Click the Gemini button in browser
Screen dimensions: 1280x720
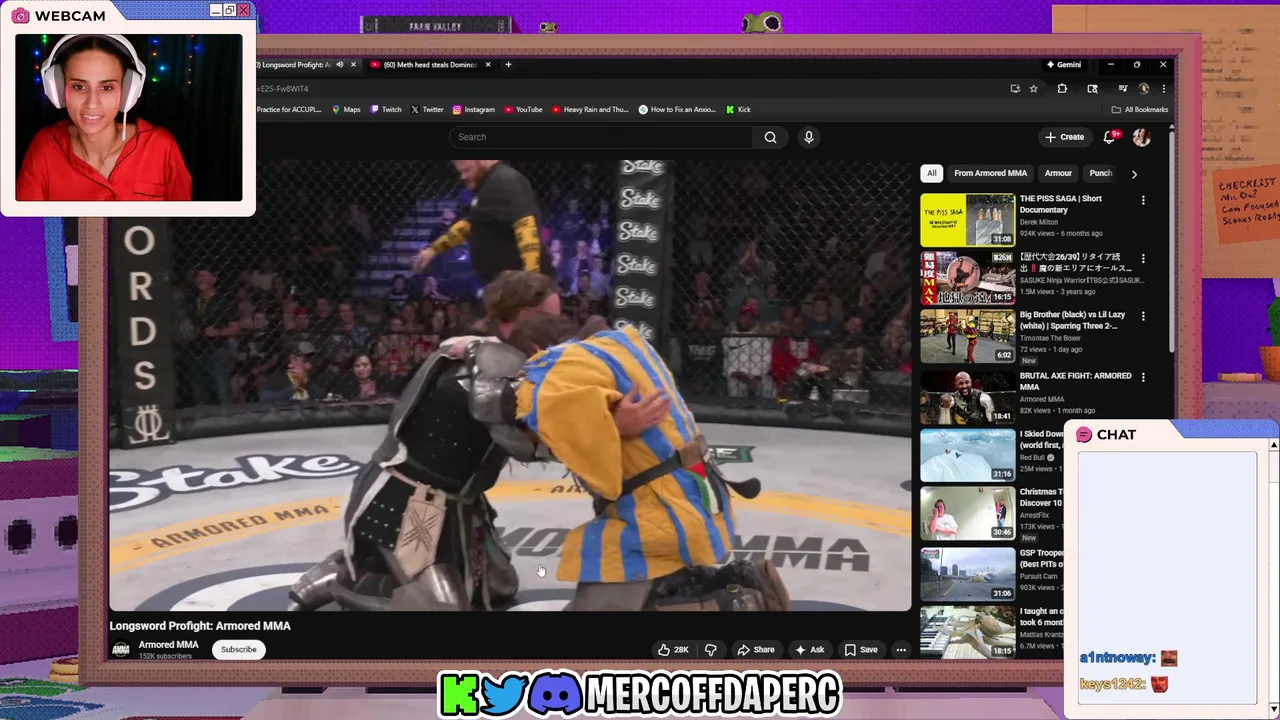[1064, 65]
